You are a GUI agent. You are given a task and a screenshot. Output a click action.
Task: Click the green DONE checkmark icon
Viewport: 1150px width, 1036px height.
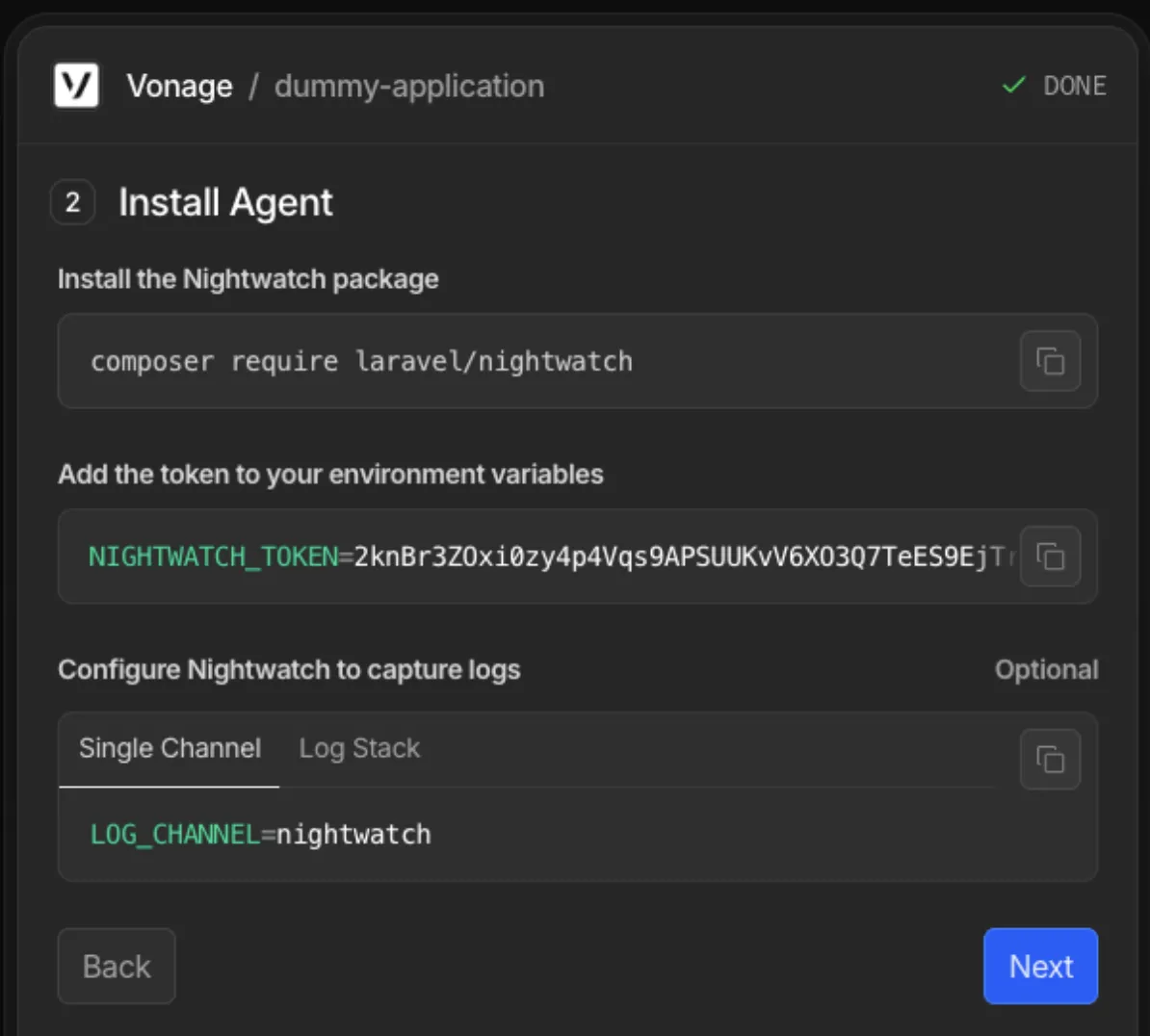tap(1012, 85)
